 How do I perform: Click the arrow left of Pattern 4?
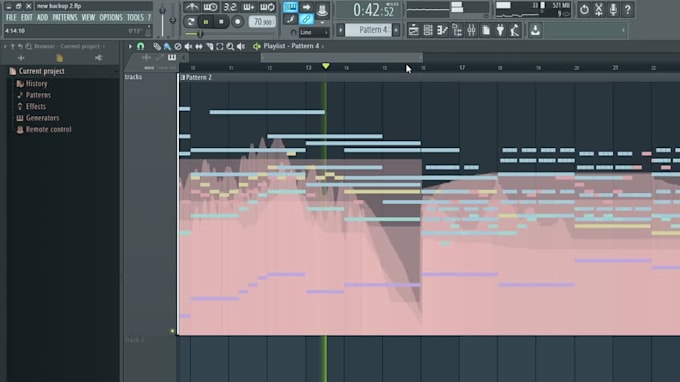[x=340, y=30]
